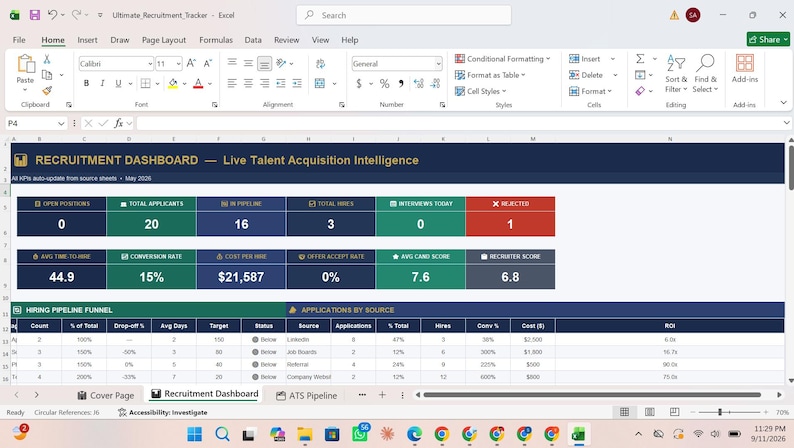794x448 pixels.
Task: Open the font size dropdown
Action: click(178, 64)
